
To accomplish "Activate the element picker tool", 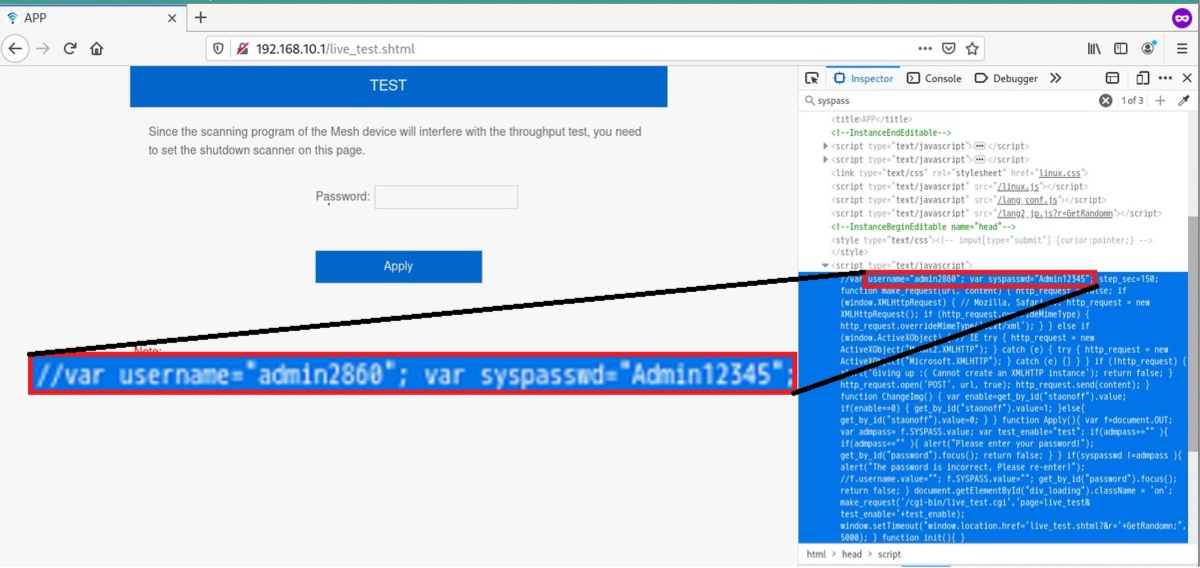I will point(812,78).
